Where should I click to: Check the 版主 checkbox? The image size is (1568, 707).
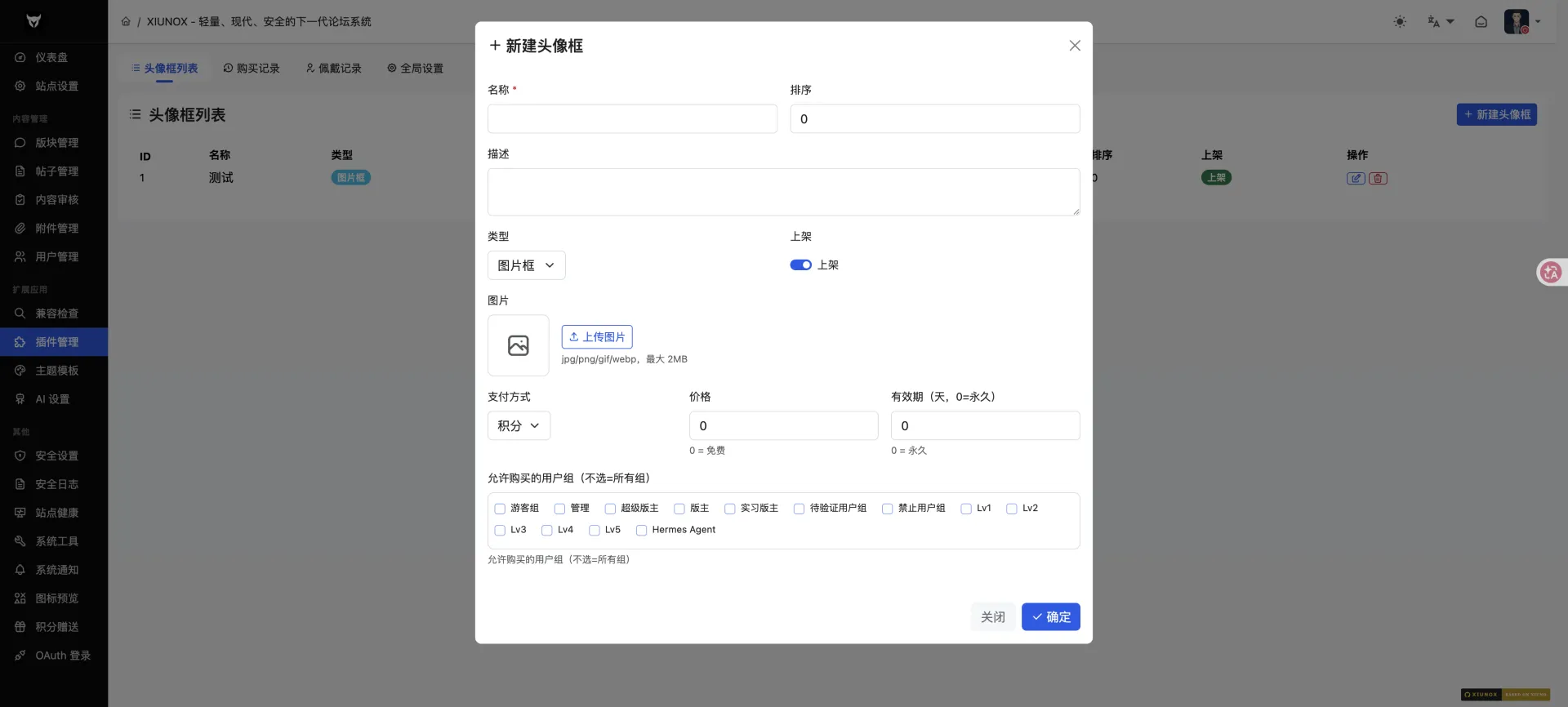click(679, 509)
